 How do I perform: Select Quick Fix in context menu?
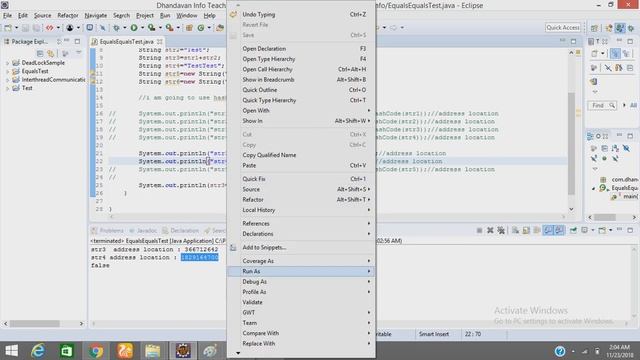click(x=301, y=179)
